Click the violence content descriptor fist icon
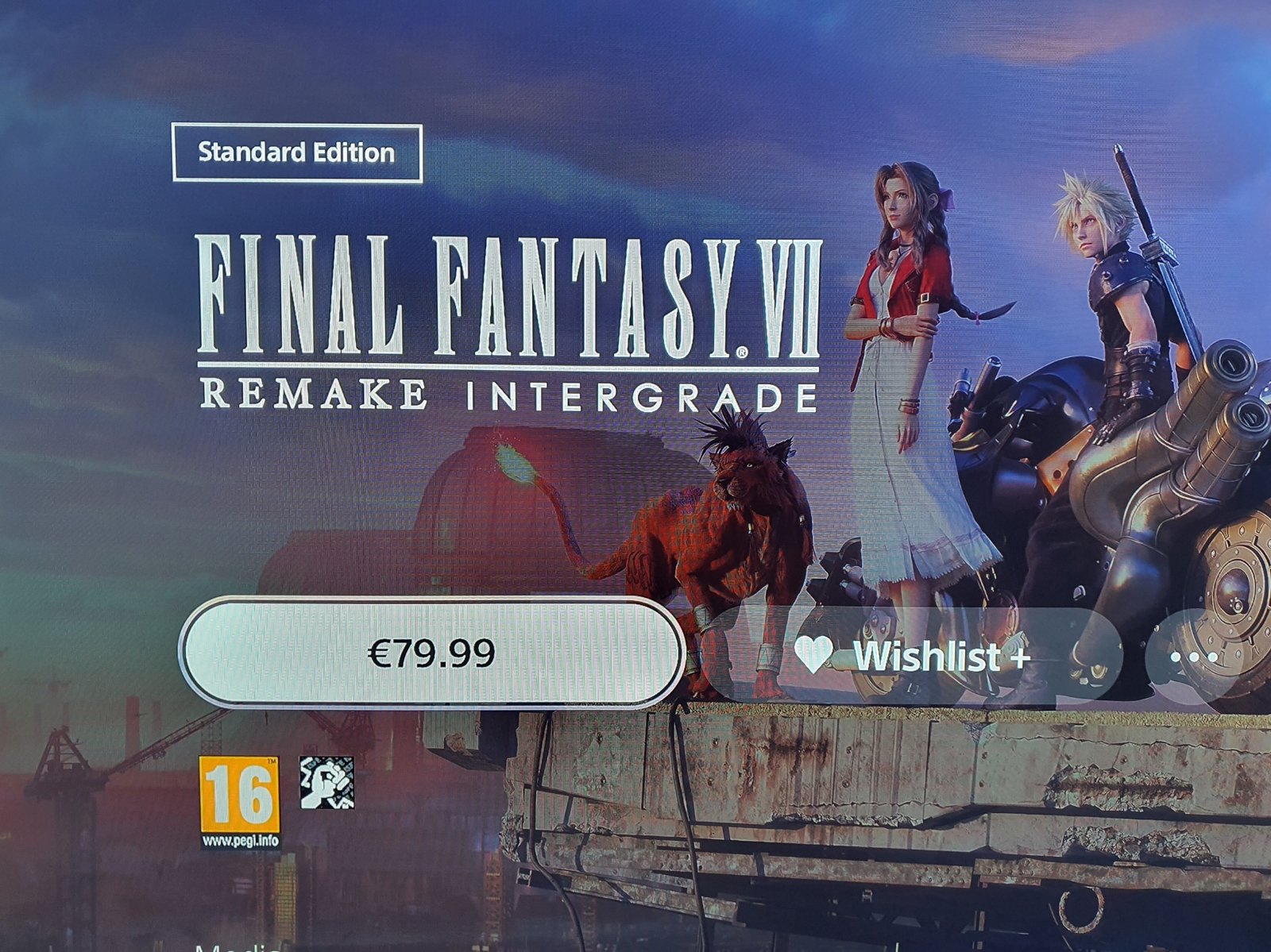 coord(326,783)
